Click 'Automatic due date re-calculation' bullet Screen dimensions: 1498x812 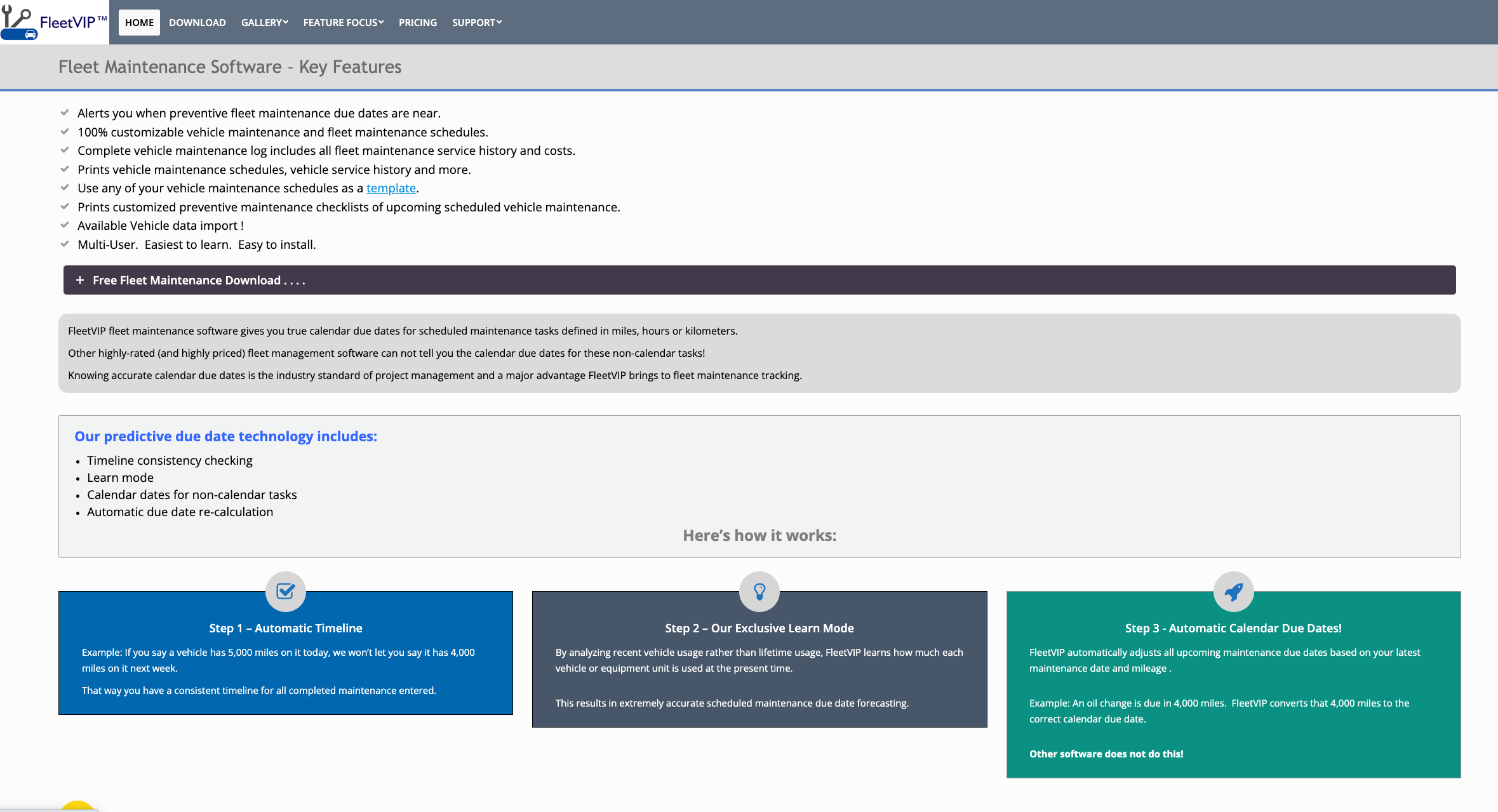[x=180, y=512]
